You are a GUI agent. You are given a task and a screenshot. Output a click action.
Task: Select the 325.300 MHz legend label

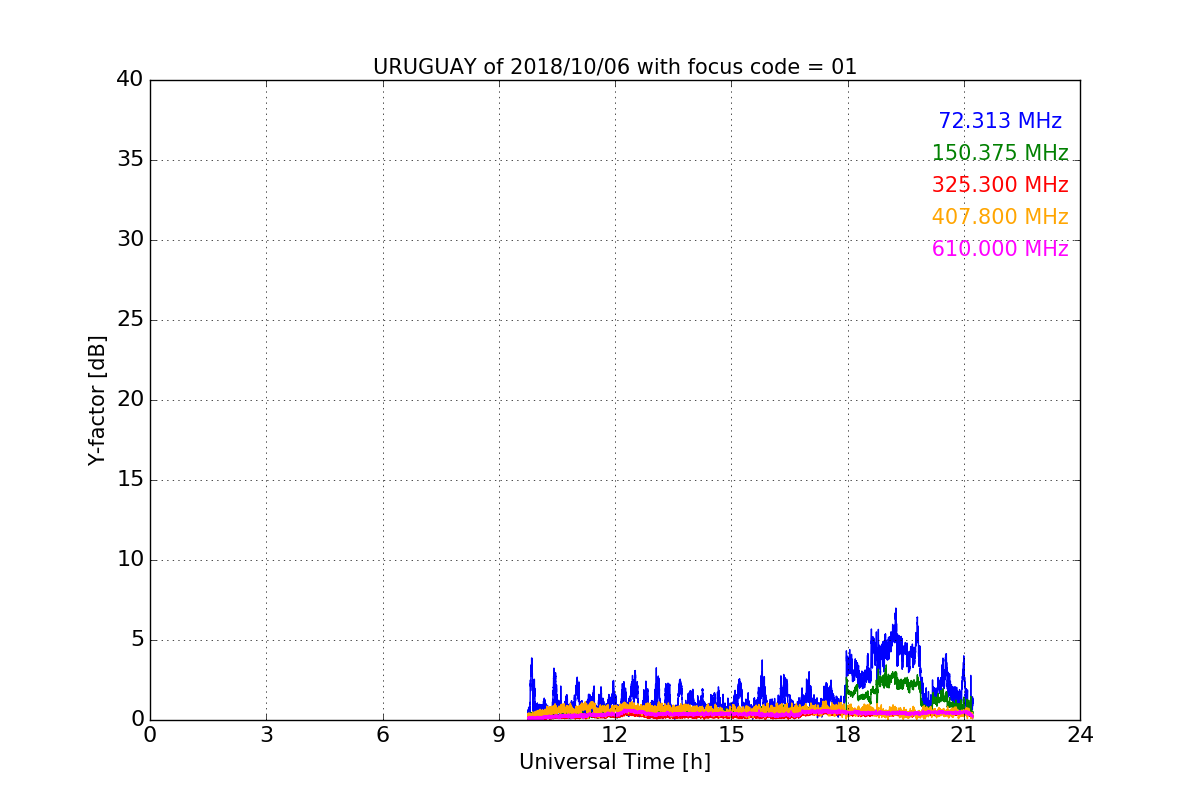click(1000, 185)
